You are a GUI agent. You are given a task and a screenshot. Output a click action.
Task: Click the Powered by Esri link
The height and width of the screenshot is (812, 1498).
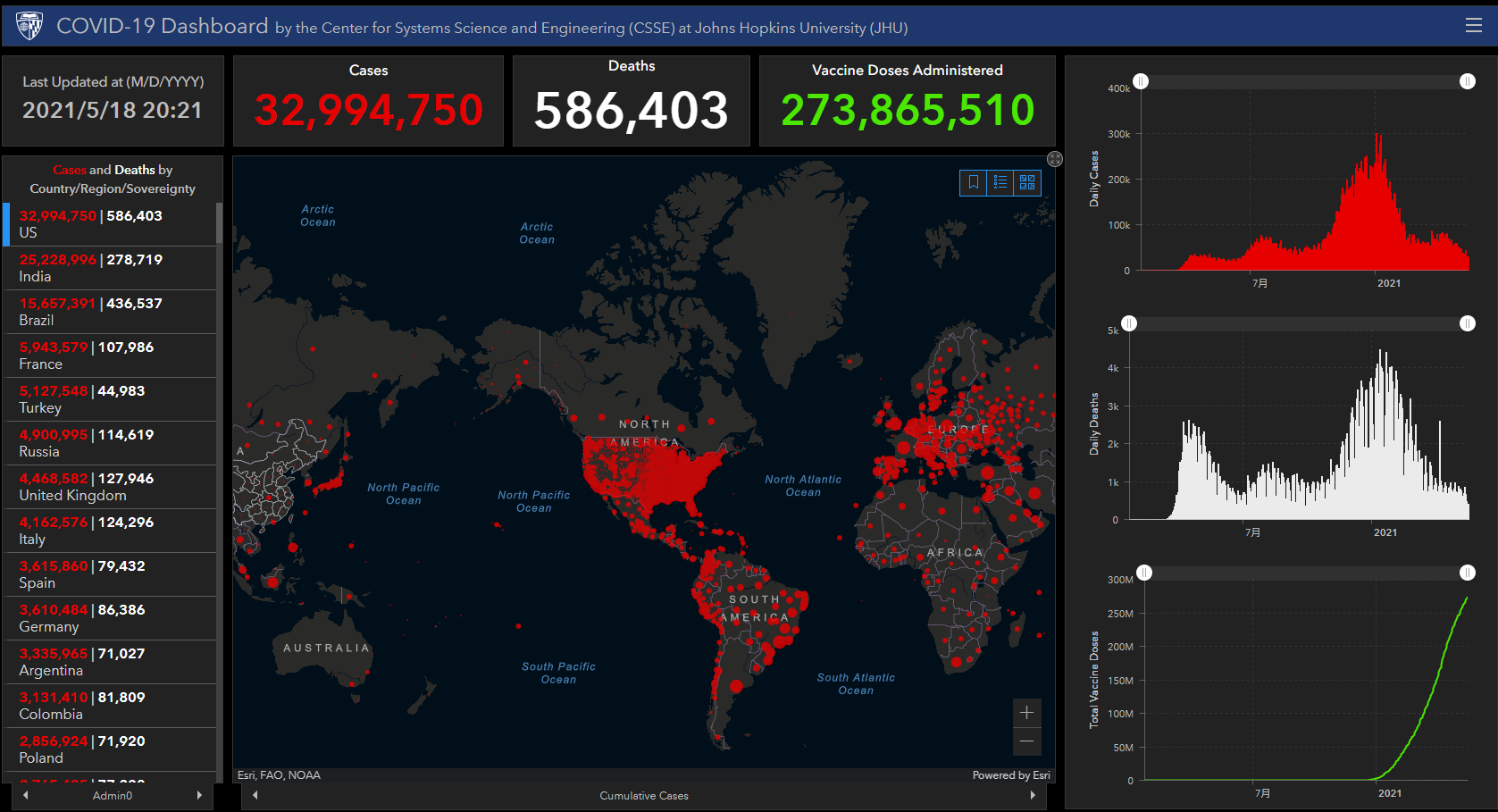1010,775
